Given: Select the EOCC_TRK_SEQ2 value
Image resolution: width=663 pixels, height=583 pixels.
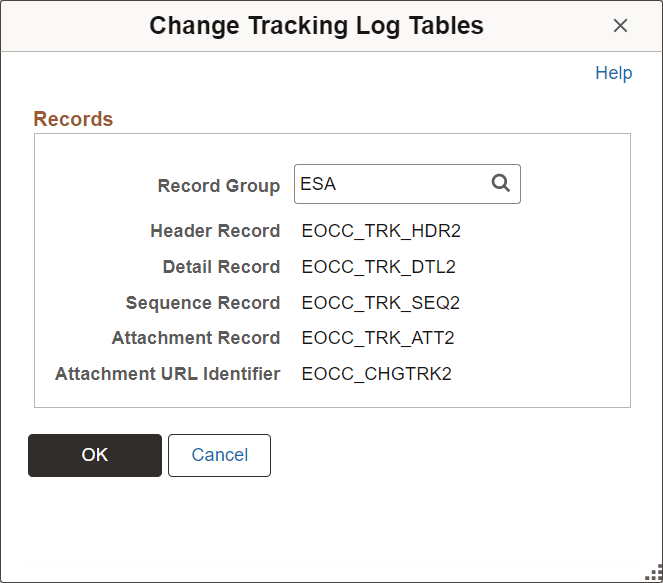Looking at the screenshot, I should pyautogui.click(x=381, y=303).
